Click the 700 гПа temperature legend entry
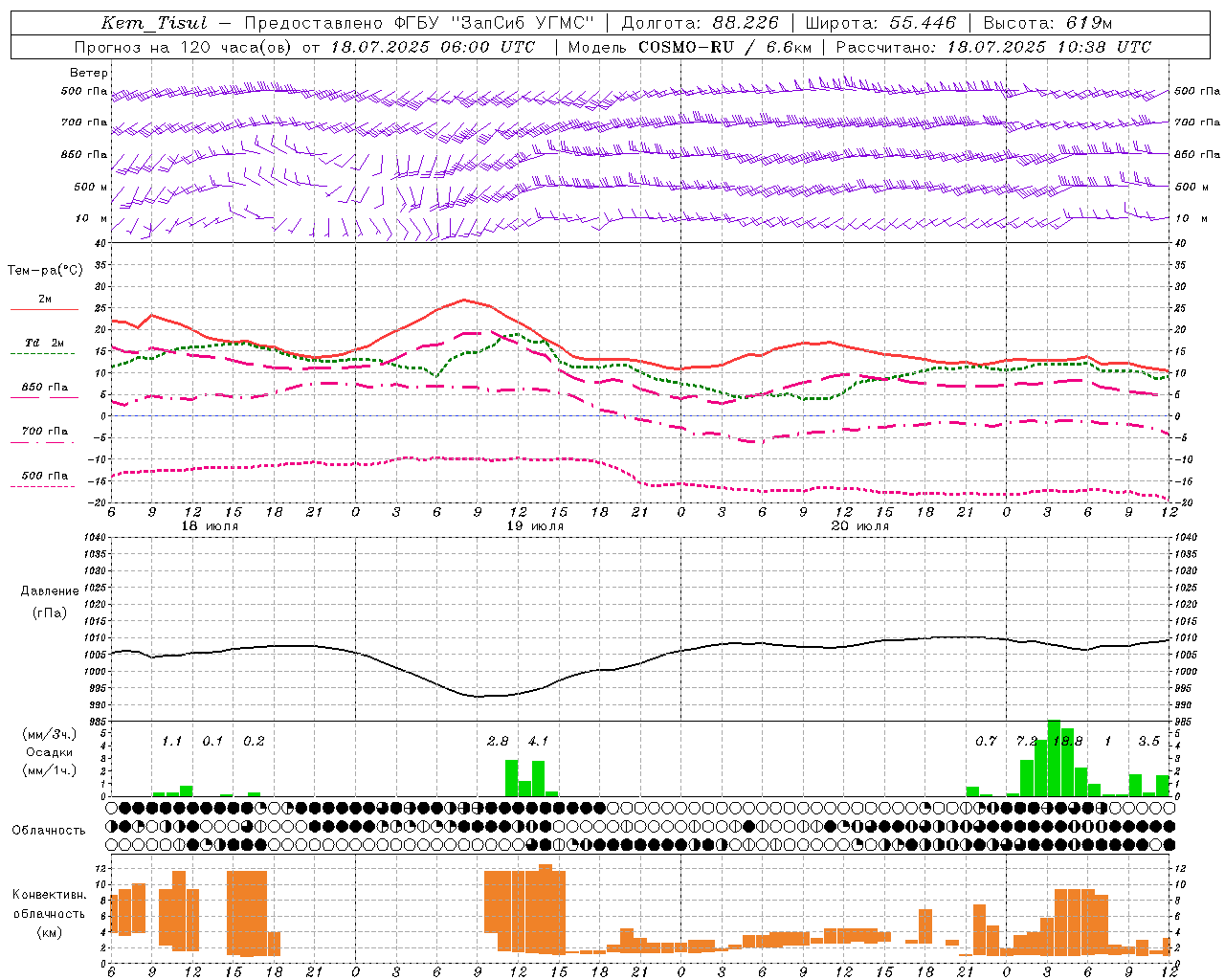 (x=44, y=432)
